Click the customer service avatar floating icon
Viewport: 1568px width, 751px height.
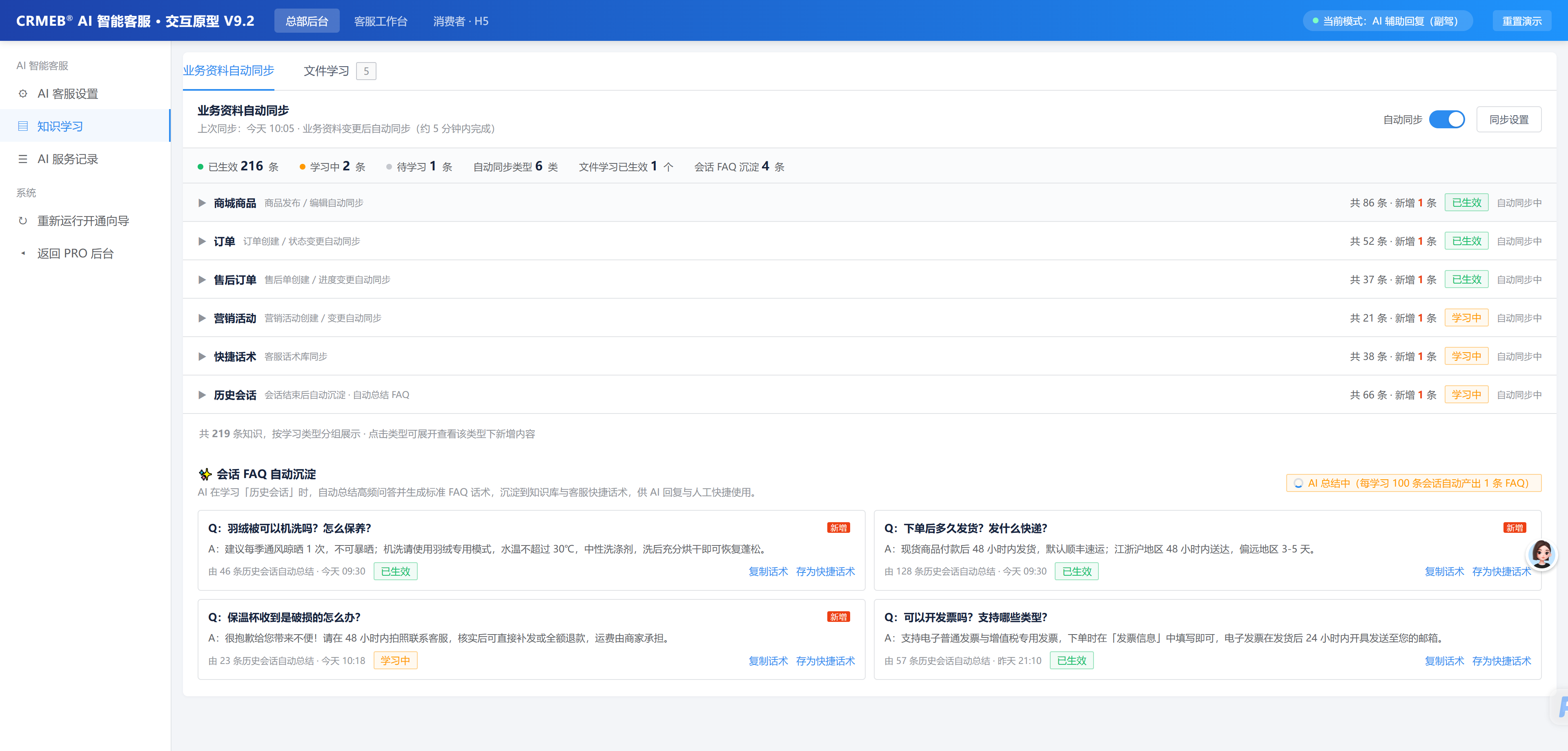click(x=1542, y=554)
